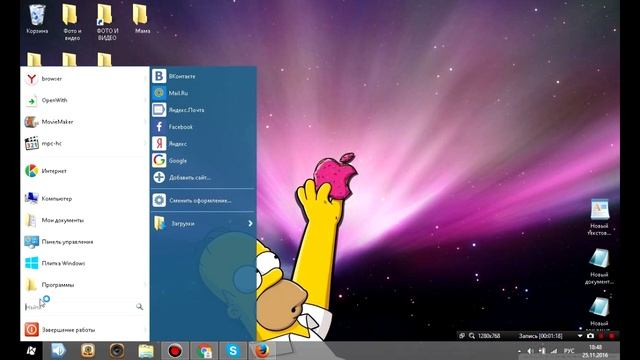Open Мои документы folder entry
This screenshot has height=360, width=640.
[x=85, y=220]
